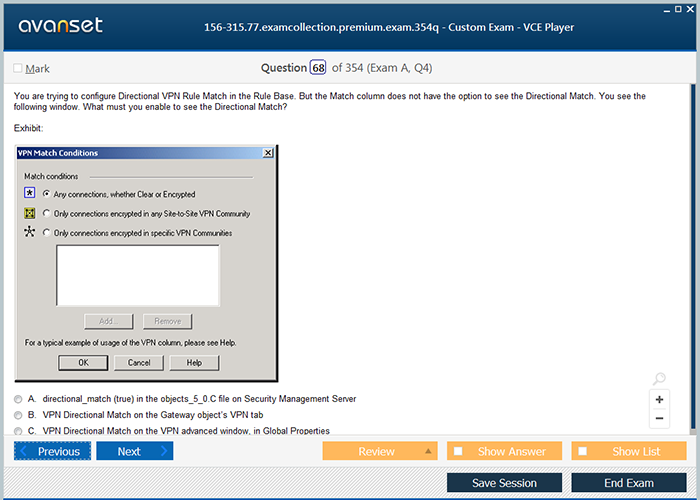The width and height of the screenshot is (700, 500).
Task: Choose answer C Global Properties option
Action: 18,431
